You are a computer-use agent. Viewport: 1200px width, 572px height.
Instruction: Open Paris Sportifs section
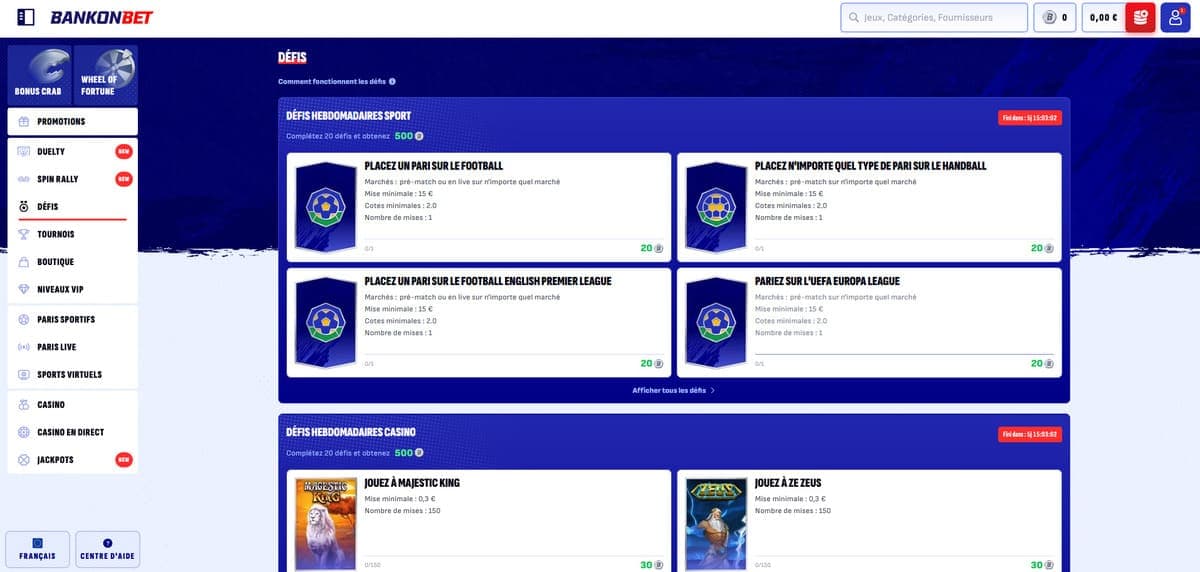(72, 319)
